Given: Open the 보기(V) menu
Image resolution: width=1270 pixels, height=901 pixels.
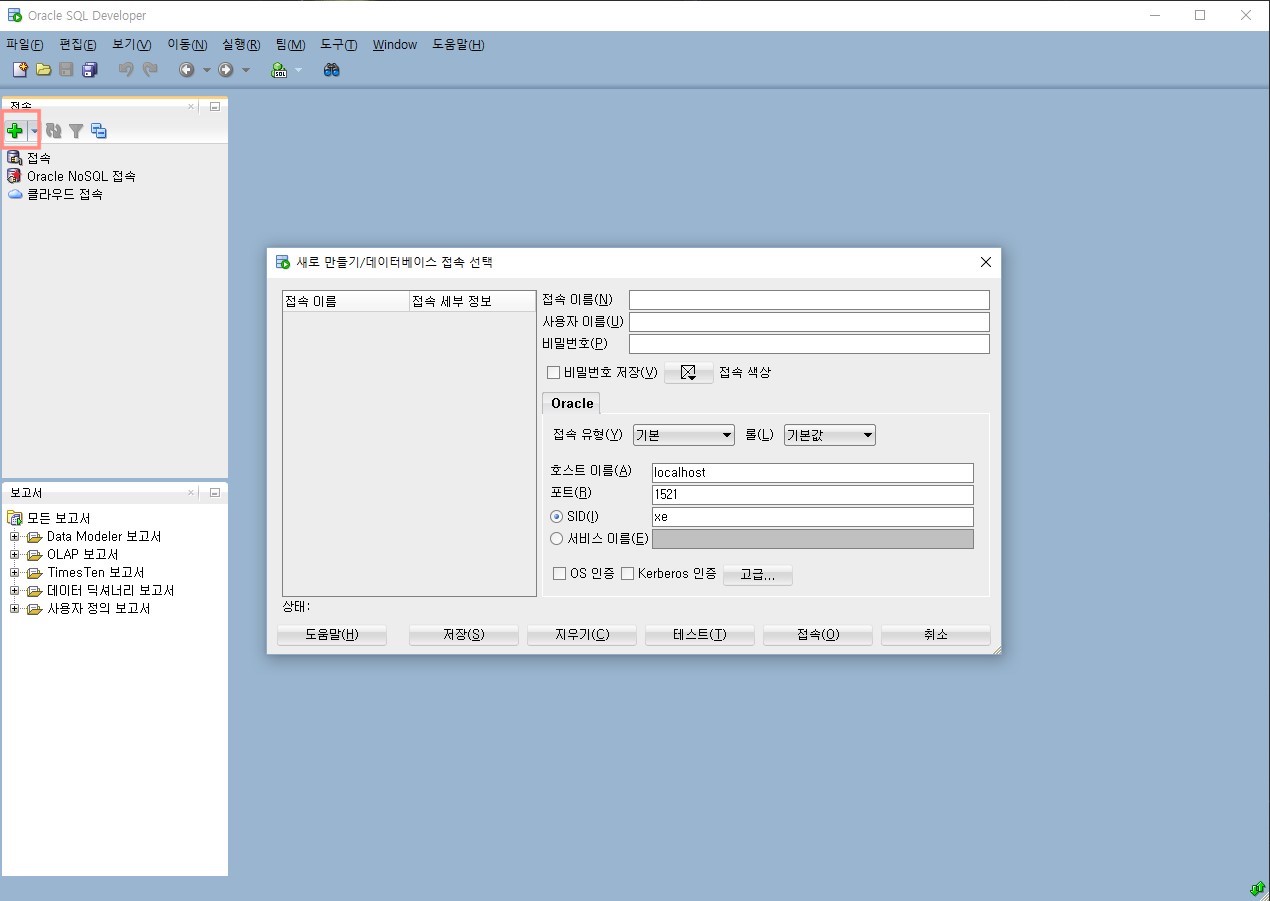Looking at the screenshot, I should 132,45.
